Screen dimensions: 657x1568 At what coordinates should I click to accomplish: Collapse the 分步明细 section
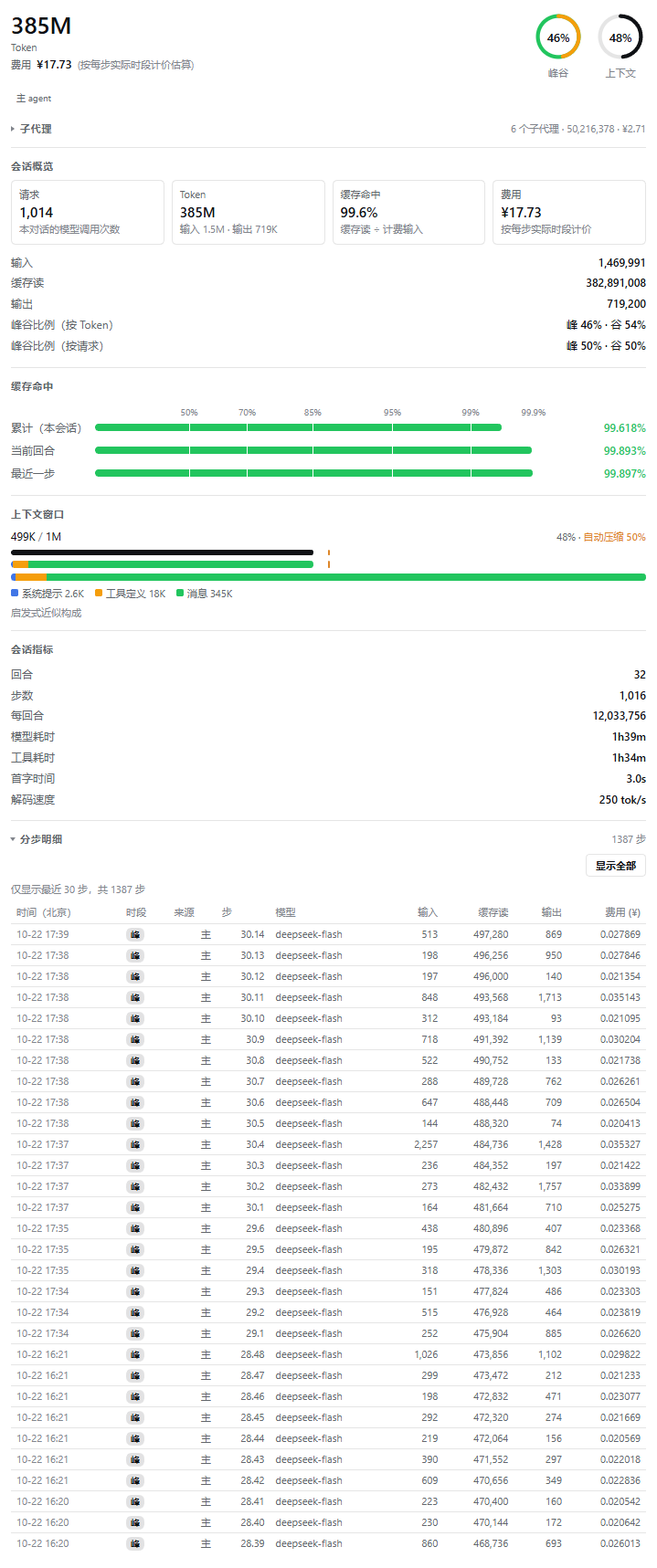[x=37, y=839]
